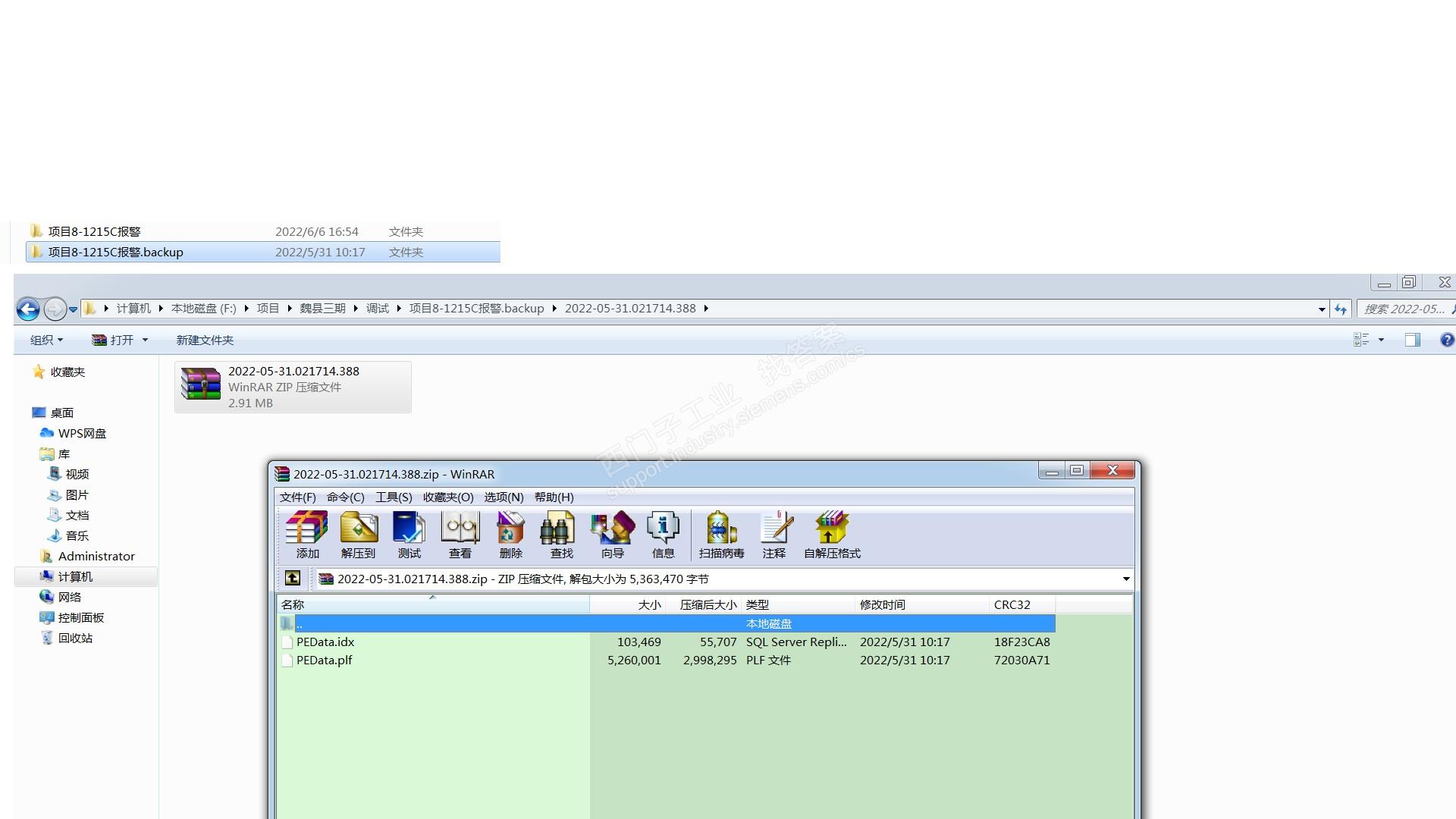
Task: Select PEData.plf file in archive
Action: tap(324, 660)
